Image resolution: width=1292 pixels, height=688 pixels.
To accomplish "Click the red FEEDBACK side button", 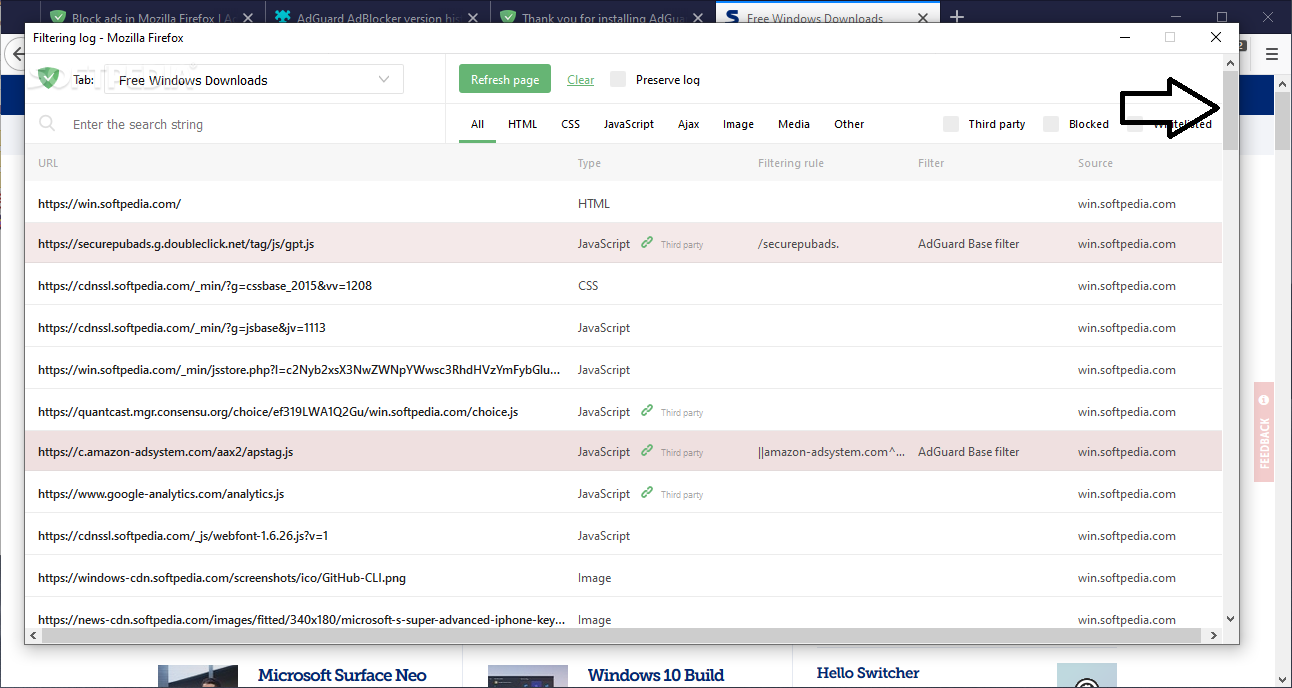I will click(x=1264, y=432).
